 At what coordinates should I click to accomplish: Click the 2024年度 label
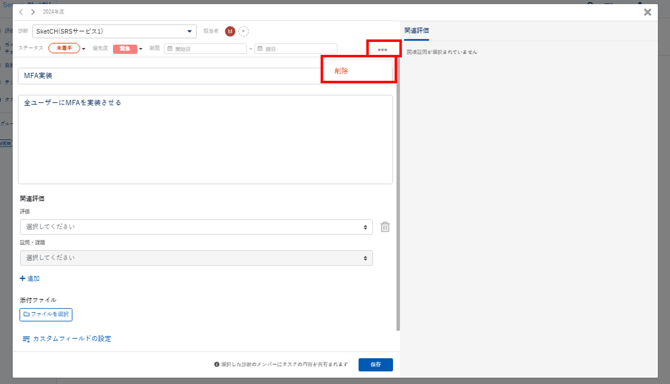53,12
